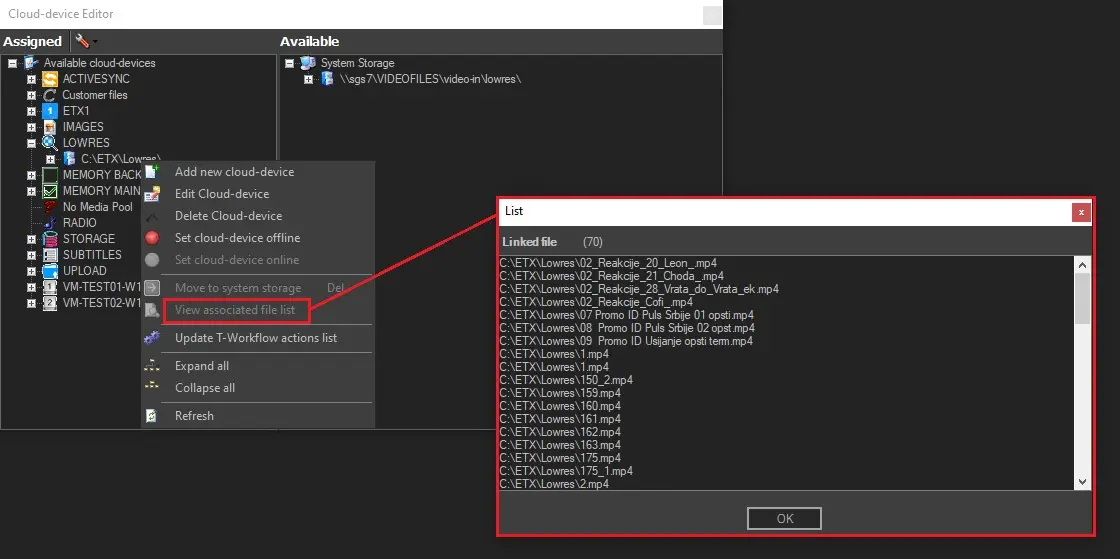Select Update T-Workflow actions list

click(255, 338)
